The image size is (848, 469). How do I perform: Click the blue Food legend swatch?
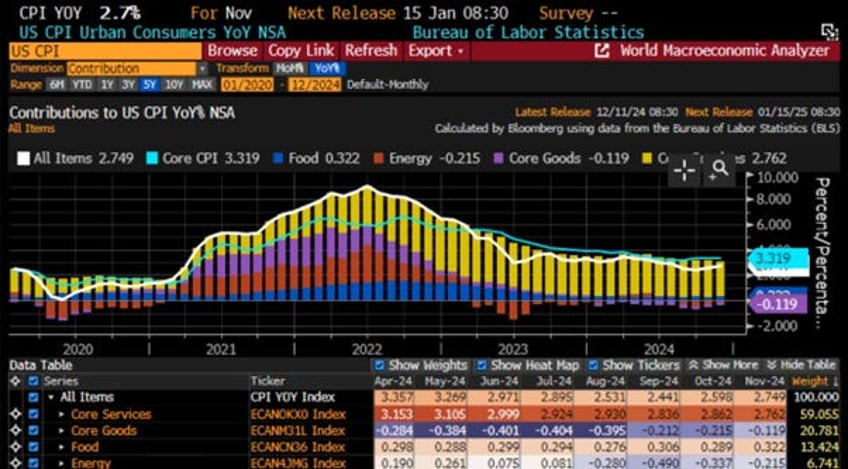pyautogui.click(x=278, y=158)
